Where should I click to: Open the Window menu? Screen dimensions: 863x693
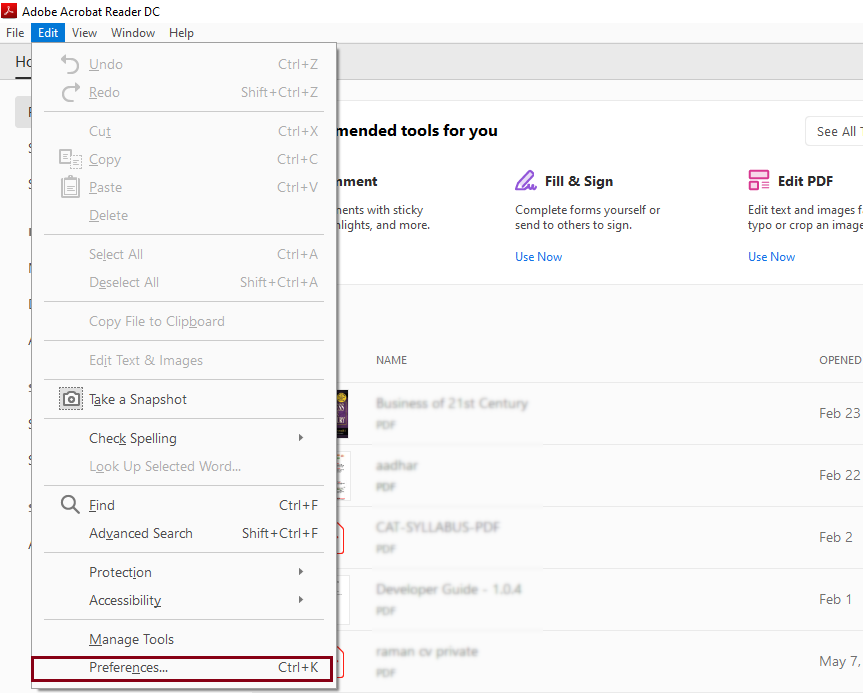tap(133, 32)
